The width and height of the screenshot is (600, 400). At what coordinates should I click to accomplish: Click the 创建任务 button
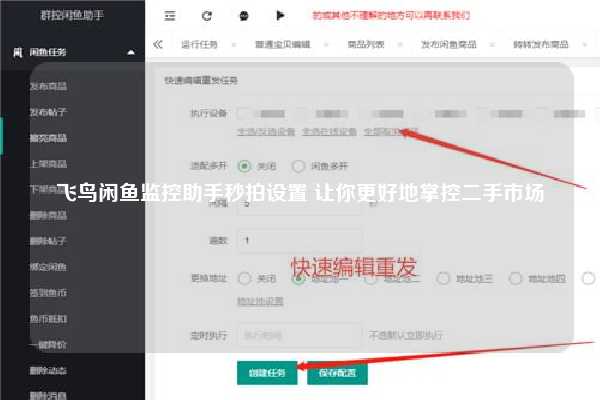coord(267,372)
